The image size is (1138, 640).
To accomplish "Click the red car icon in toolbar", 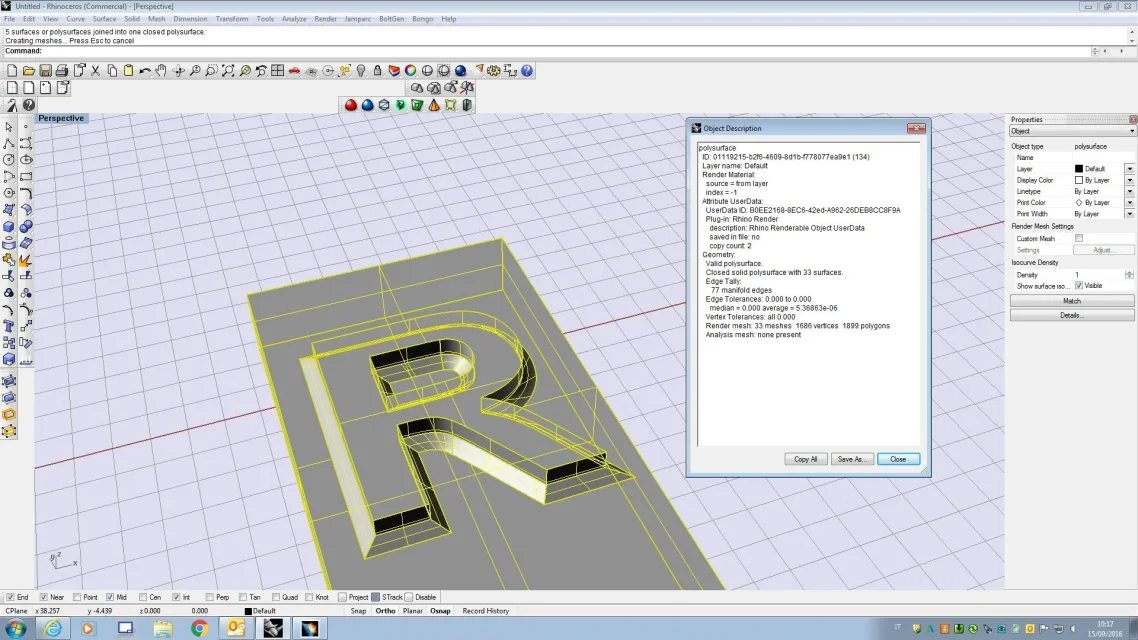I will click(x=294, y=70).
